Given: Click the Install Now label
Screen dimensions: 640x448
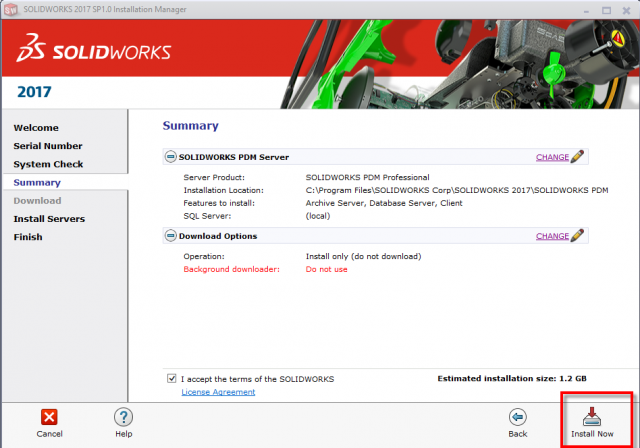Looking at the screenshot, I should (x=592, y=434).
